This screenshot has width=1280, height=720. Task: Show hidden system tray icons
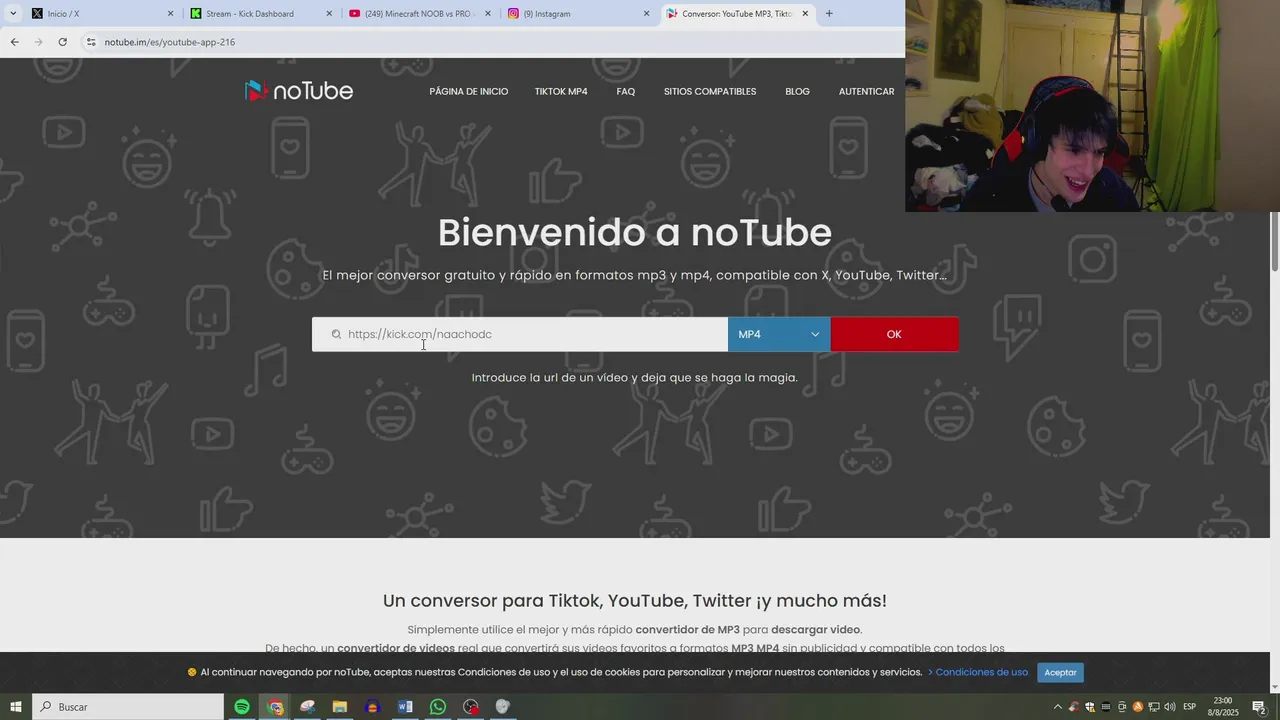1058,707
